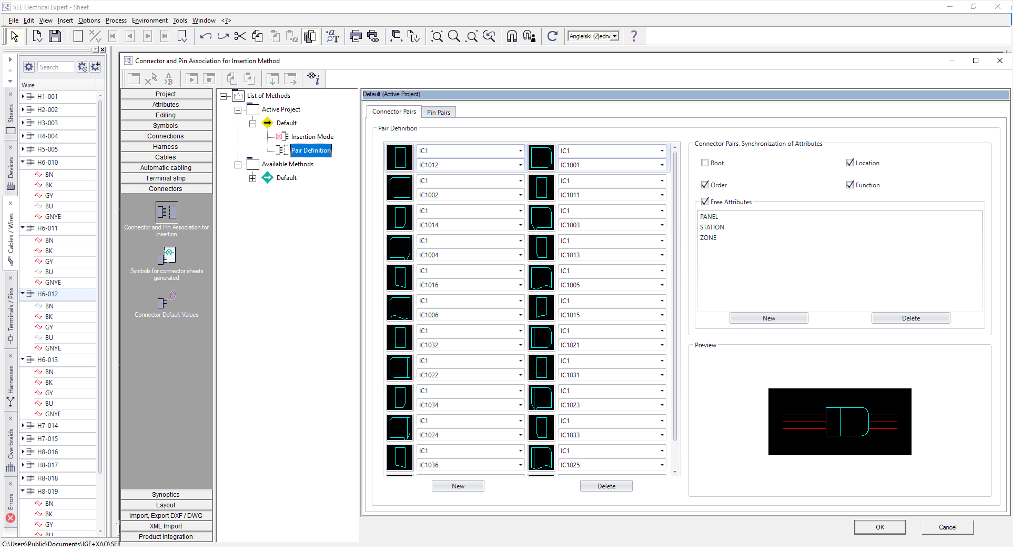This screenshot has width=1013, height=548.
Task: Open the IC1001 connector dropdown
Action: point(662,165)
